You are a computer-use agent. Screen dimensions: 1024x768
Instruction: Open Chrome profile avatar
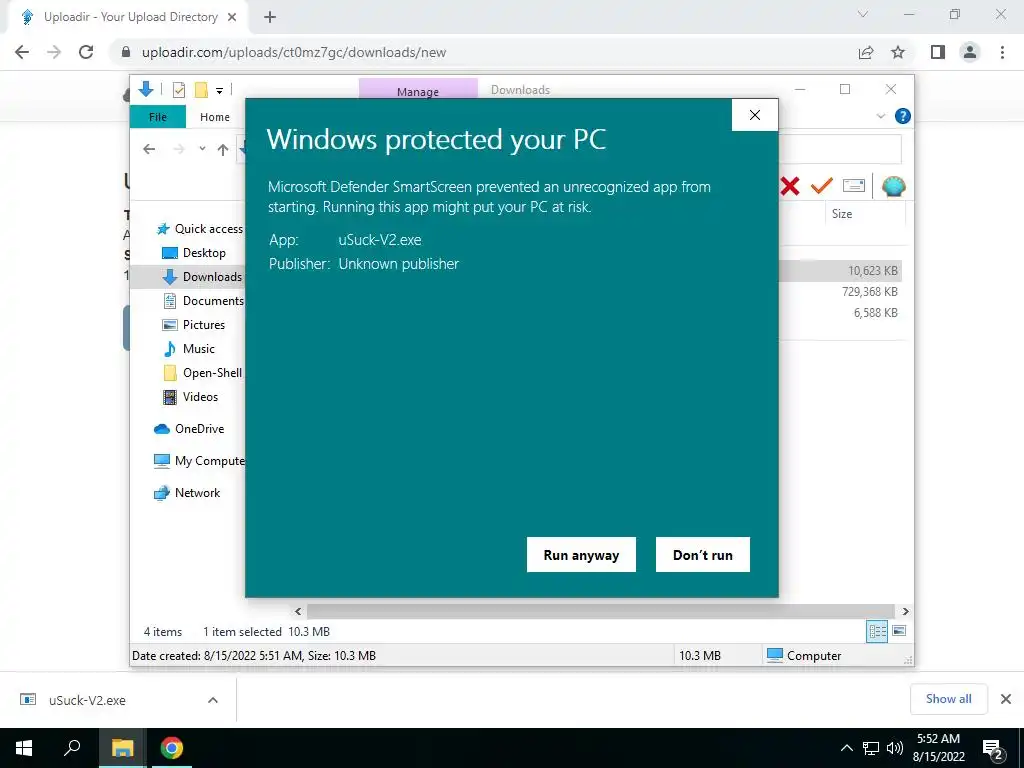click(970, 52)
